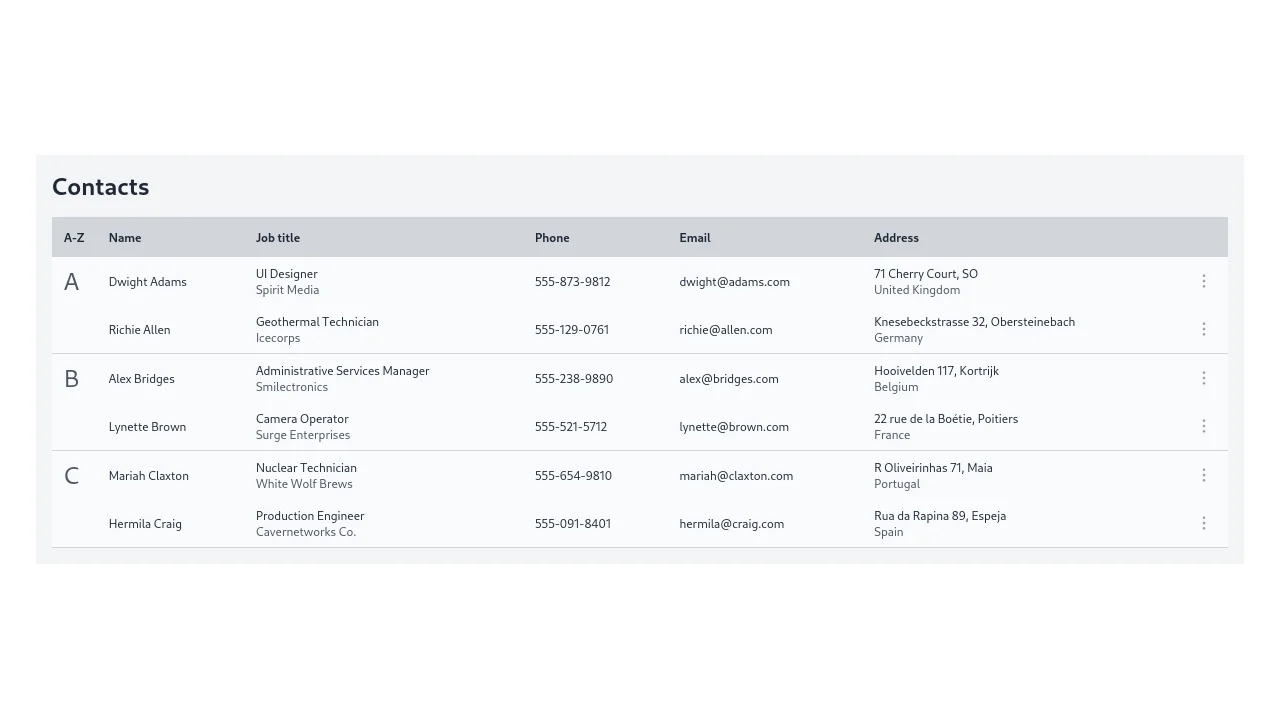Click the letter B group marker
The image size is (1280, 720).
click(71, 379)
